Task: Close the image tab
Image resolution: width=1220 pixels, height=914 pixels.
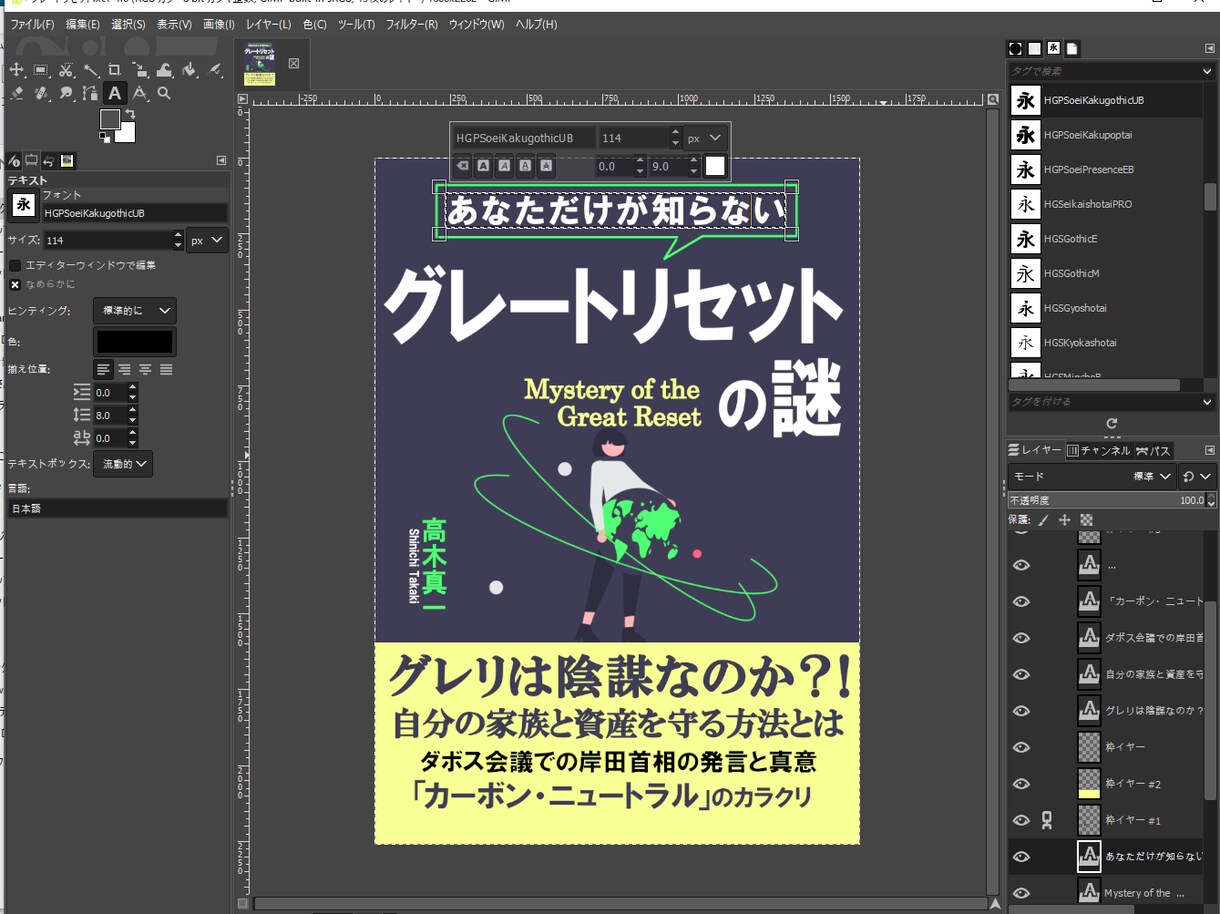Action: pyautogui.click(x=293, y=63)
